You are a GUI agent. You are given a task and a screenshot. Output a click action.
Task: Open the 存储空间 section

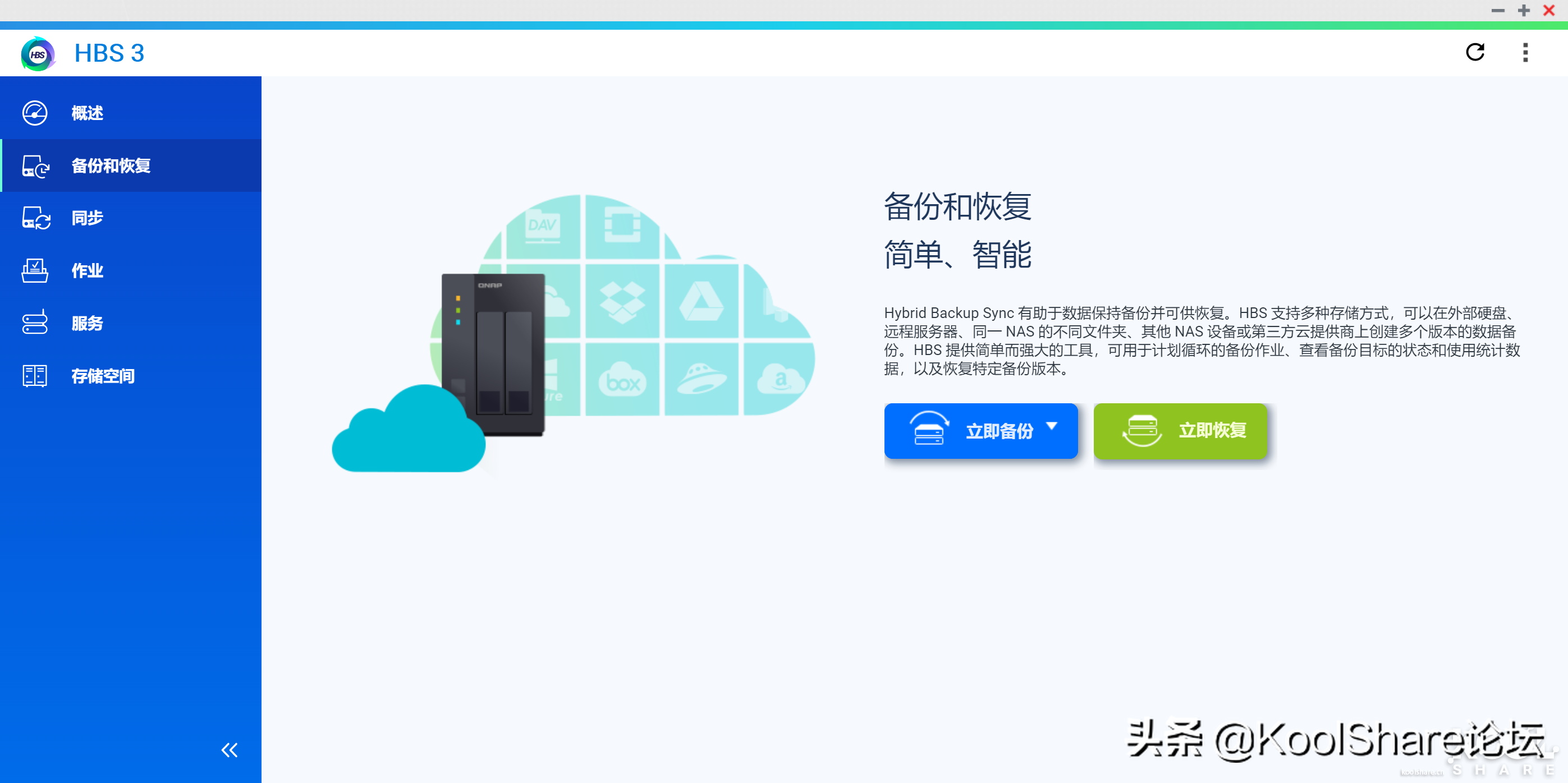(x=103, y=376)
